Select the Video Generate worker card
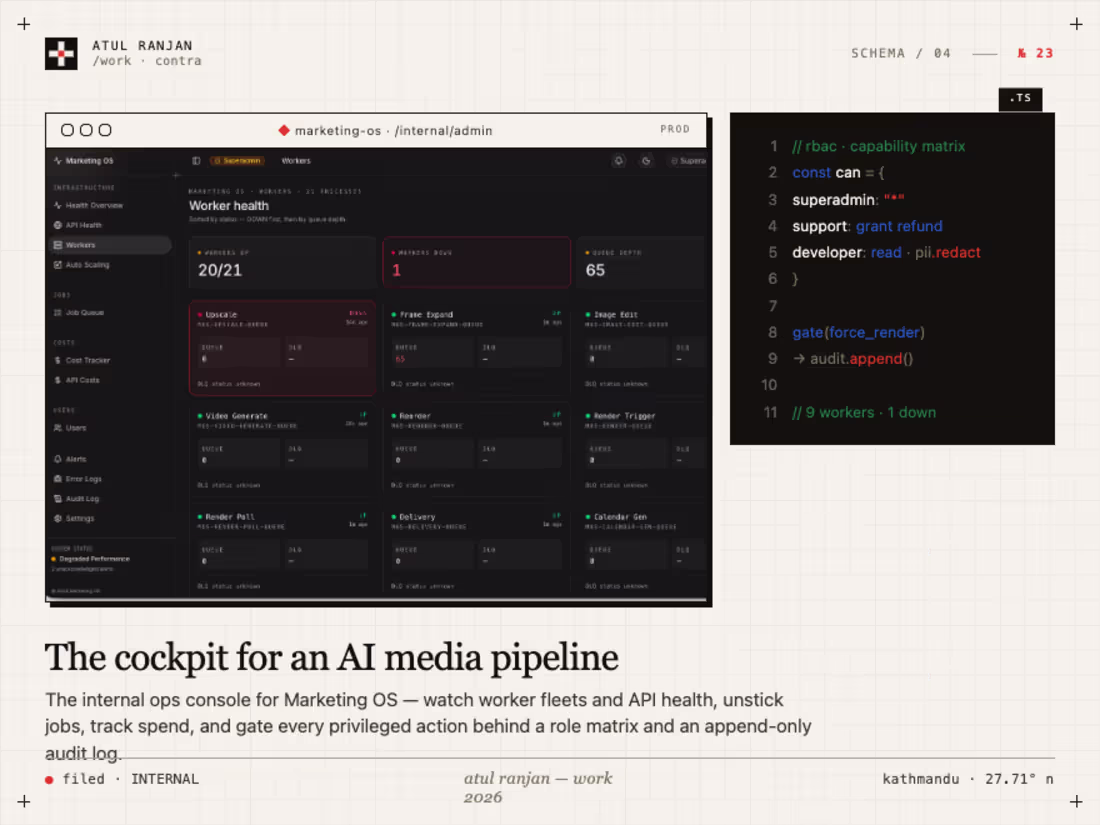This screenshot has width=1100, height=825. pos(283,449)
